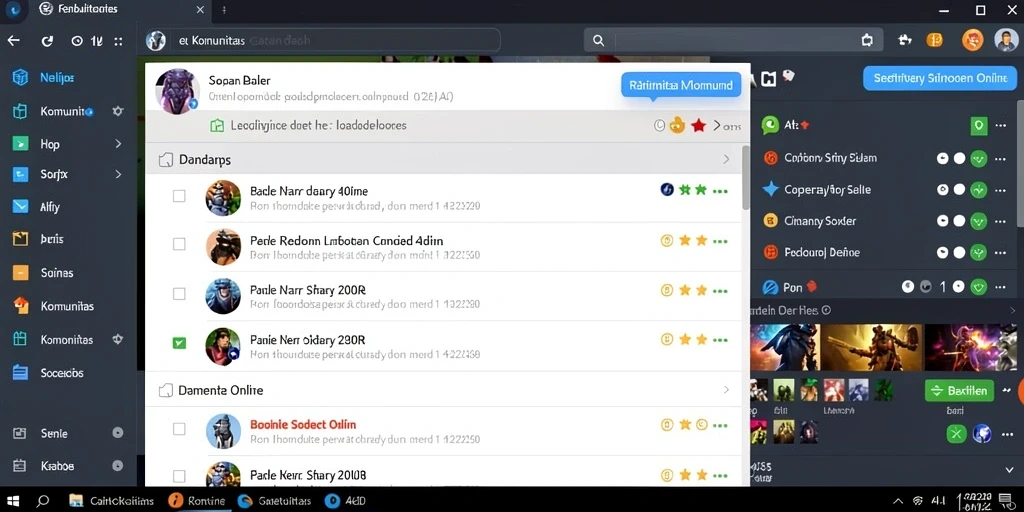
Task: Click the globe icon below Baxtllen button
Action: click(982, 434)
